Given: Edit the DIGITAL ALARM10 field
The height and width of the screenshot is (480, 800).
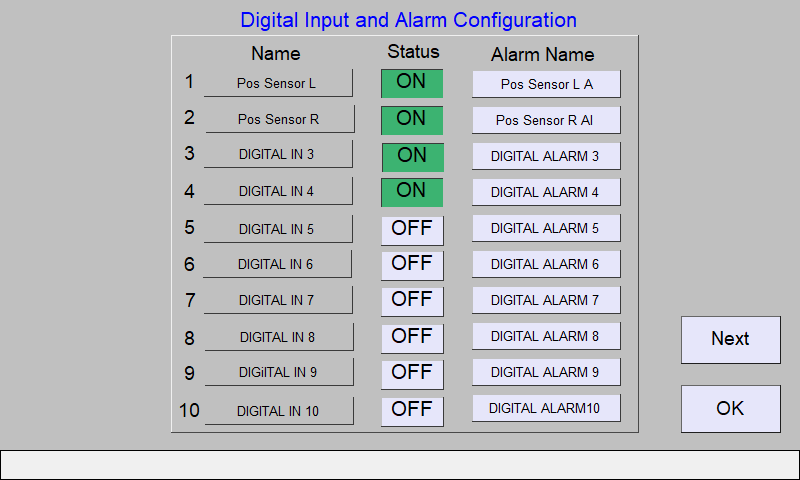Looking at the screenshot, I should pyautogui.click(x=546, y=408).
